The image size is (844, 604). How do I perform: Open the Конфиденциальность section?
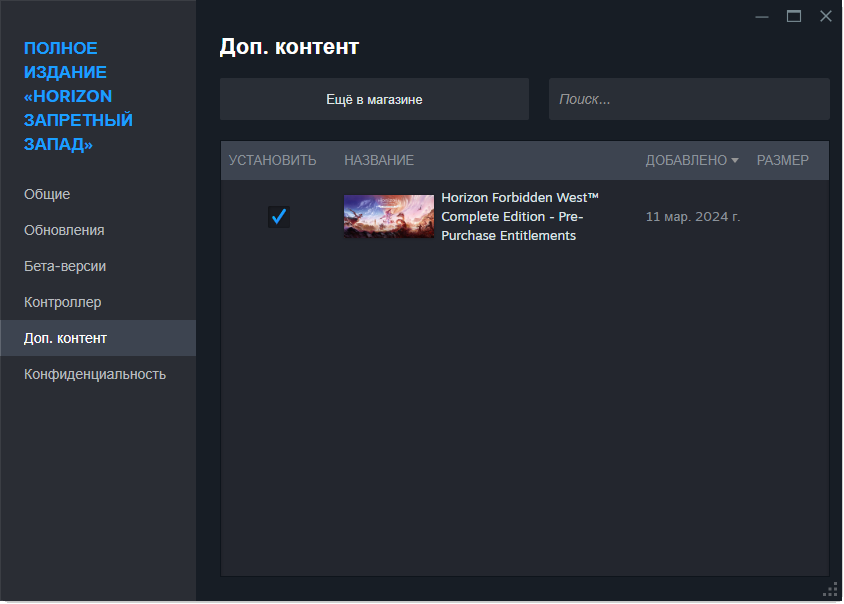pyautogui.click(x=95, y=374)
